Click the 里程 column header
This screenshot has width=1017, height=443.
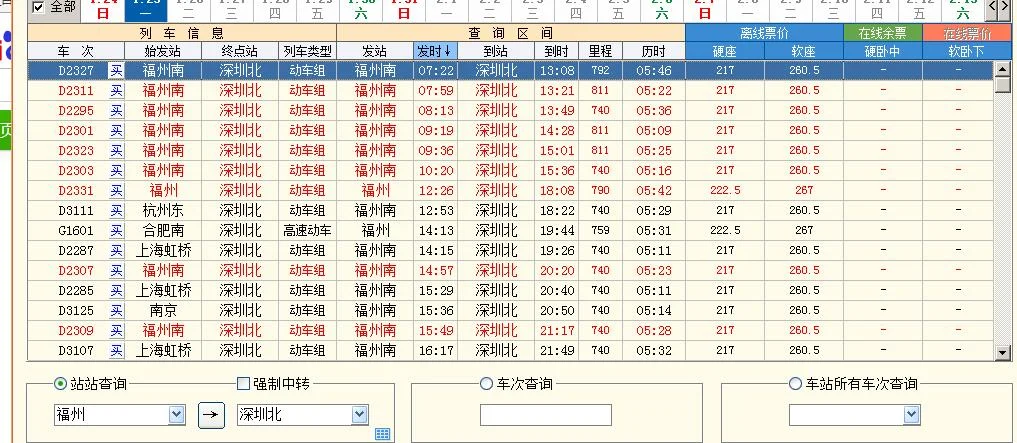click(x=601, y=51)
